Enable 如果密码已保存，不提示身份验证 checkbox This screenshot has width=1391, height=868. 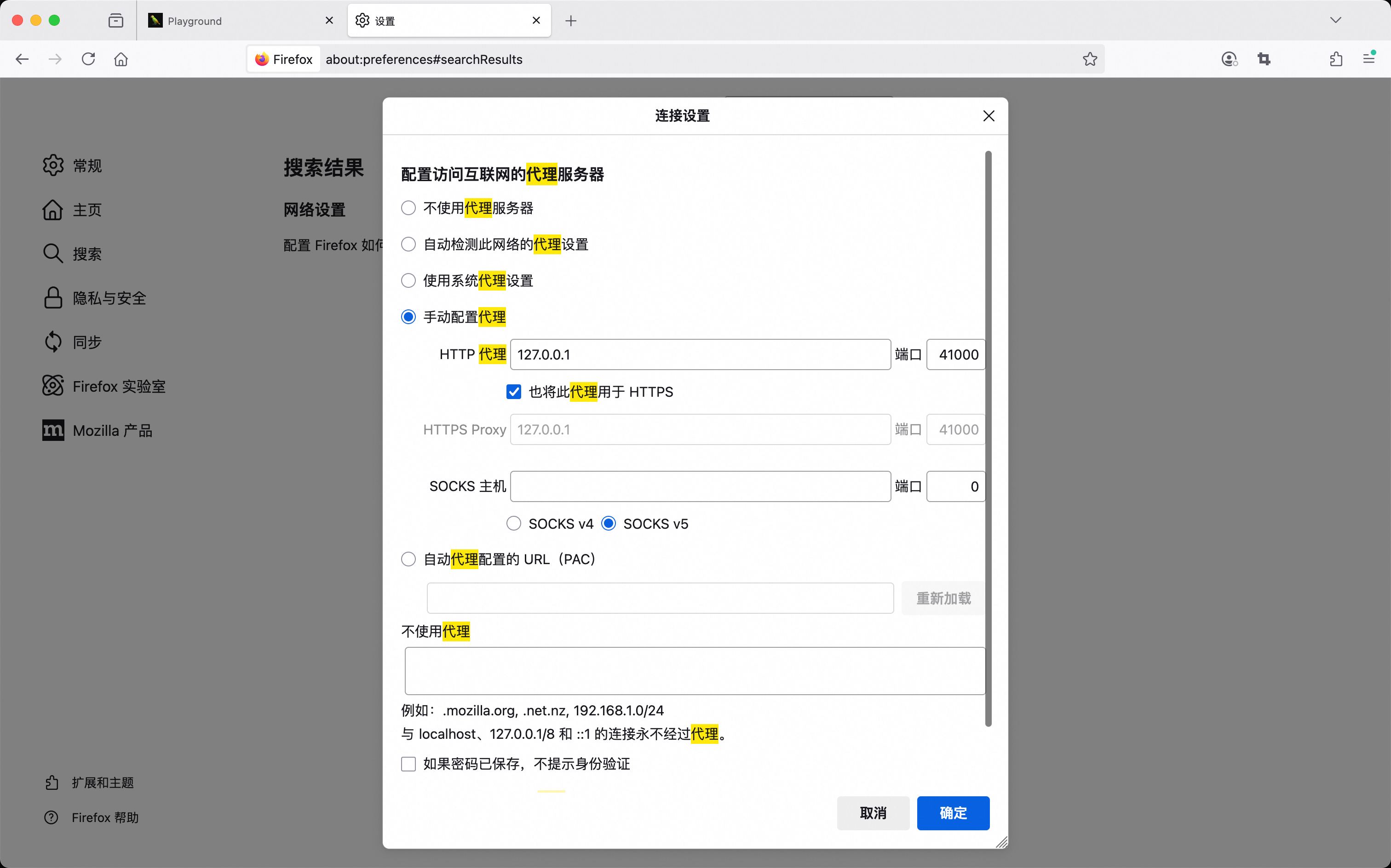coord(408,764)
